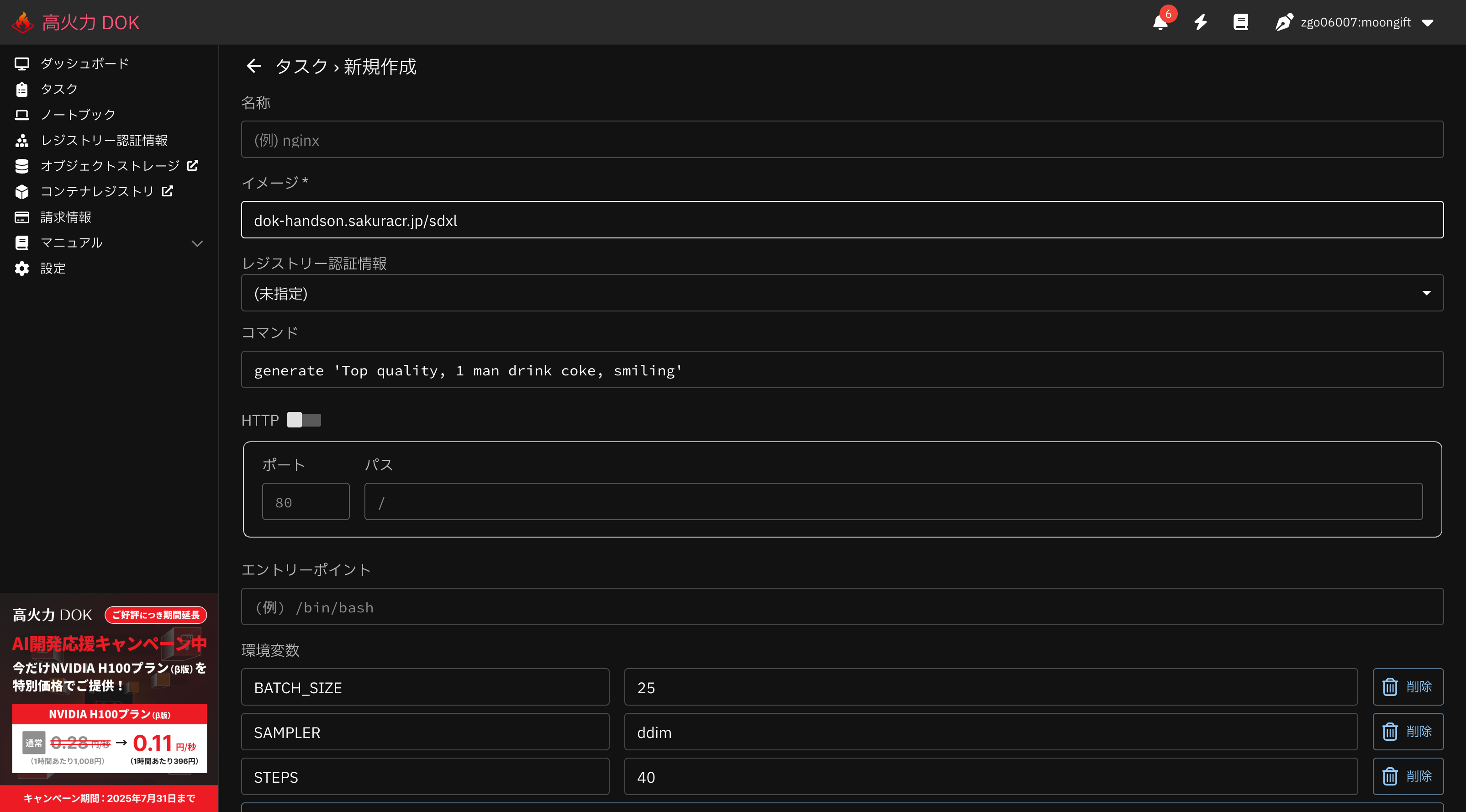This screenshot has height=812, width=1466.
Task: Select 請求情報 in the sidebar
Action: (x=65, y=217)
